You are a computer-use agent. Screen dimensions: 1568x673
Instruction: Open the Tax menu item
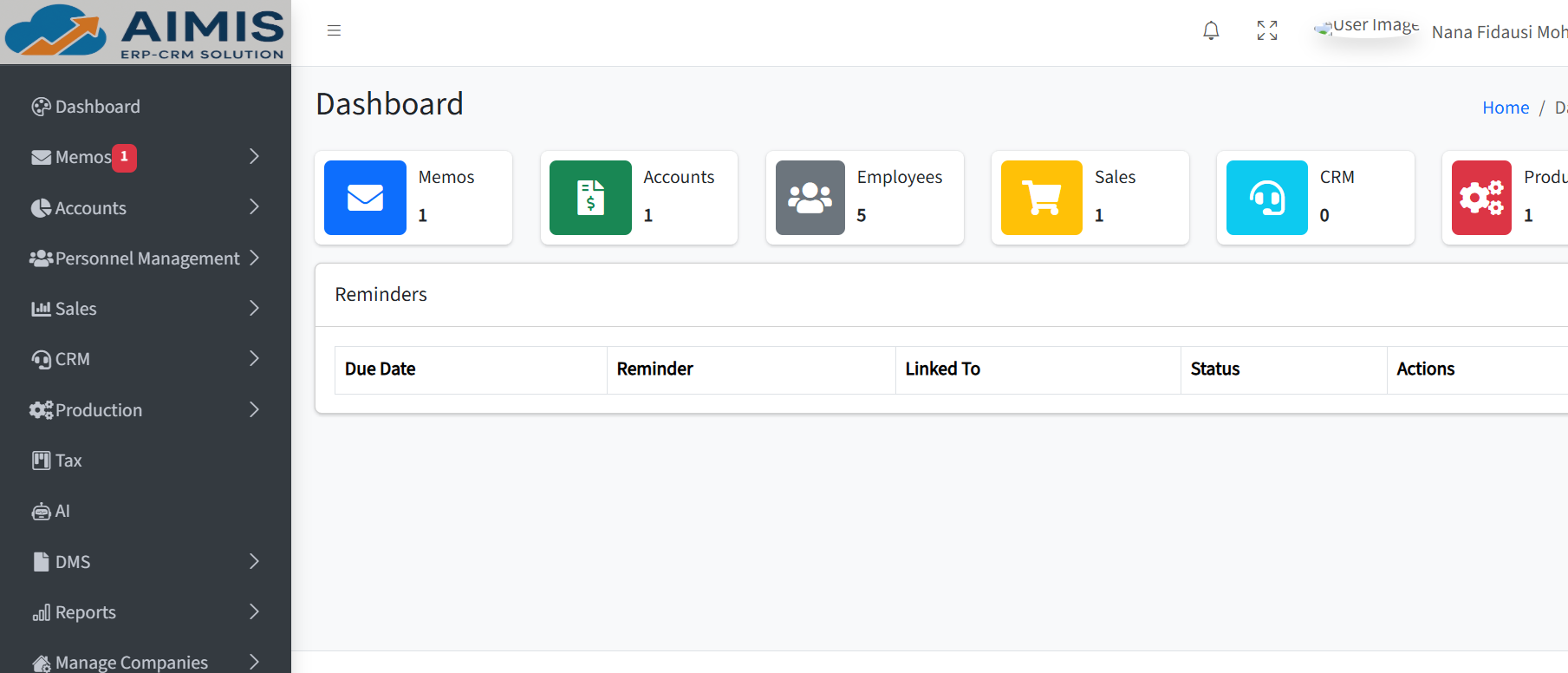(67, 460)
